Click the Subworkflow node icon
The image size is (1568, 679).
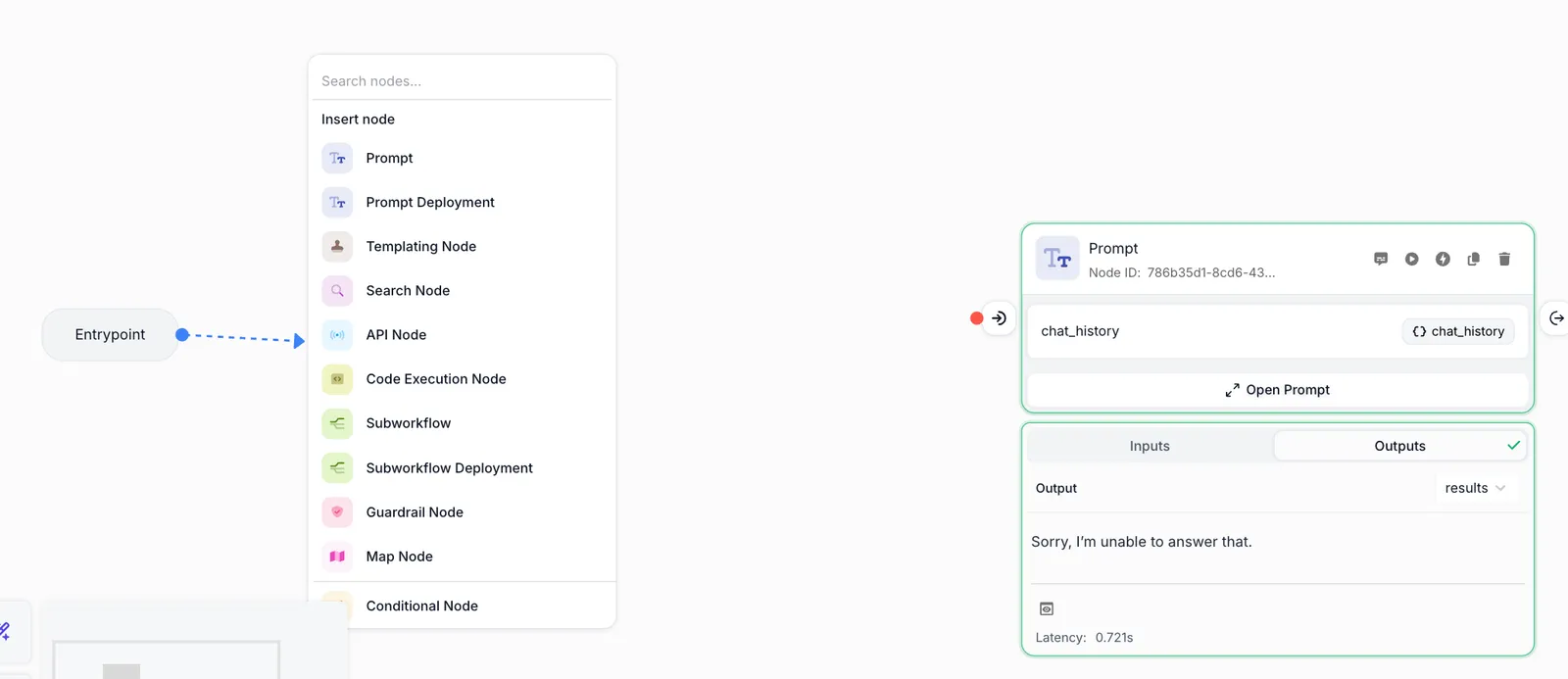pos(337,423)
